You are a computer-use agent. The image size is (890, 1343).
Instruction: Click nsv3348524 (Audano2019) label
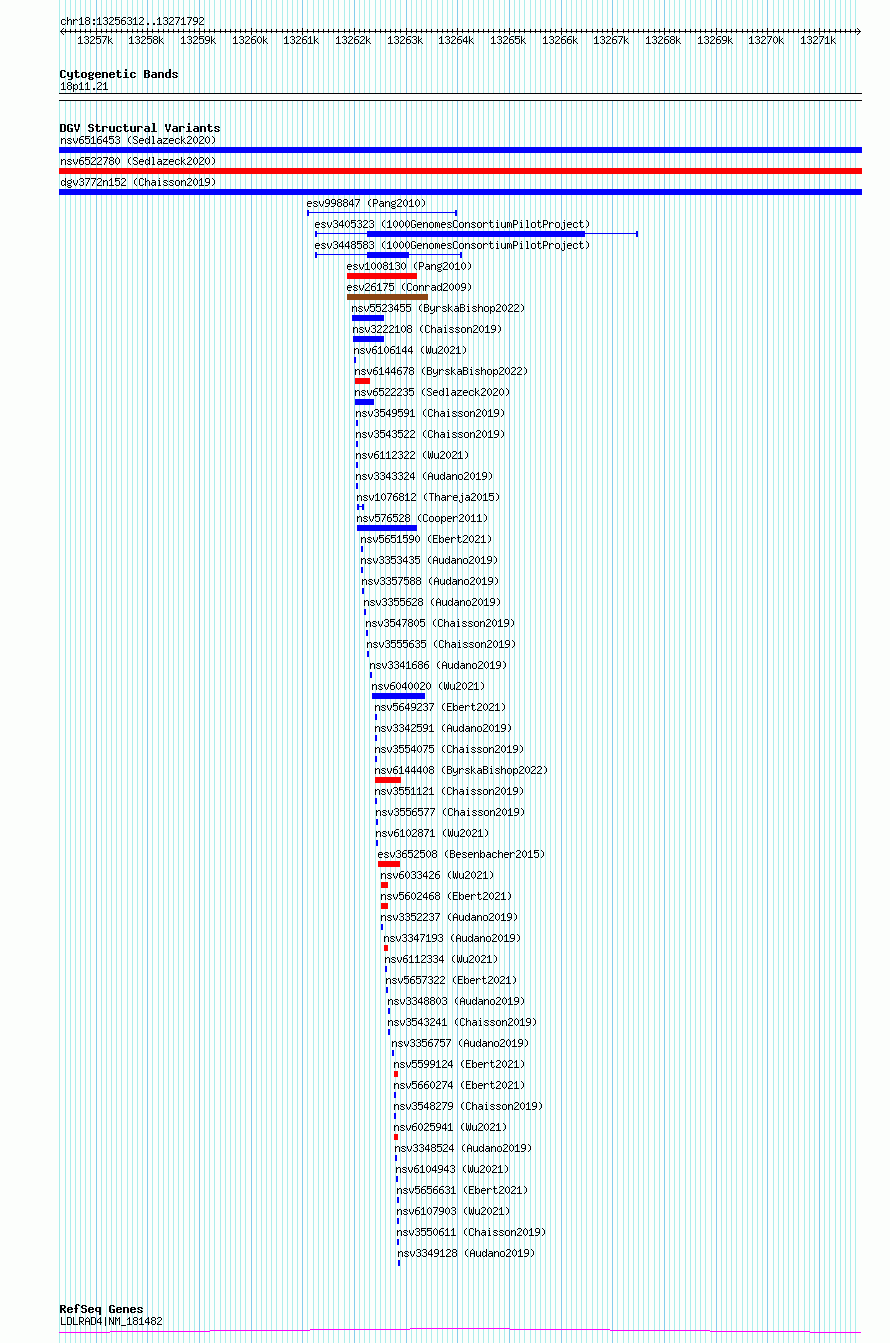coord(464,1148)
